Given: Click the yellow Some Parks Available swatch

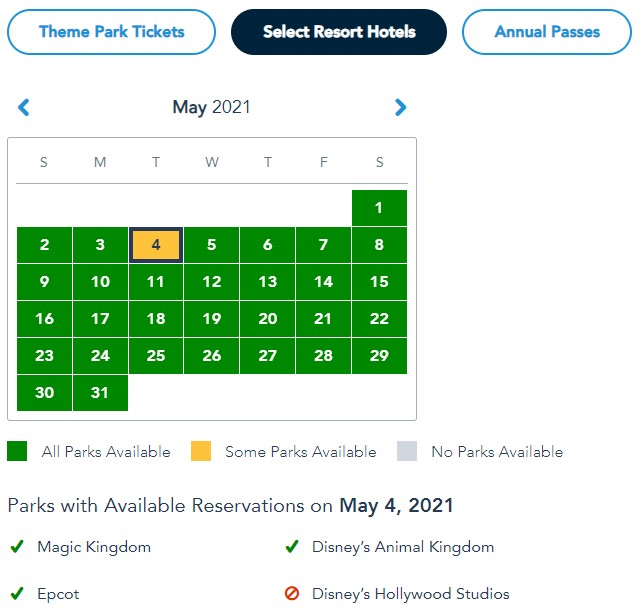Looking at the screenshot, I should coord(201,451).
